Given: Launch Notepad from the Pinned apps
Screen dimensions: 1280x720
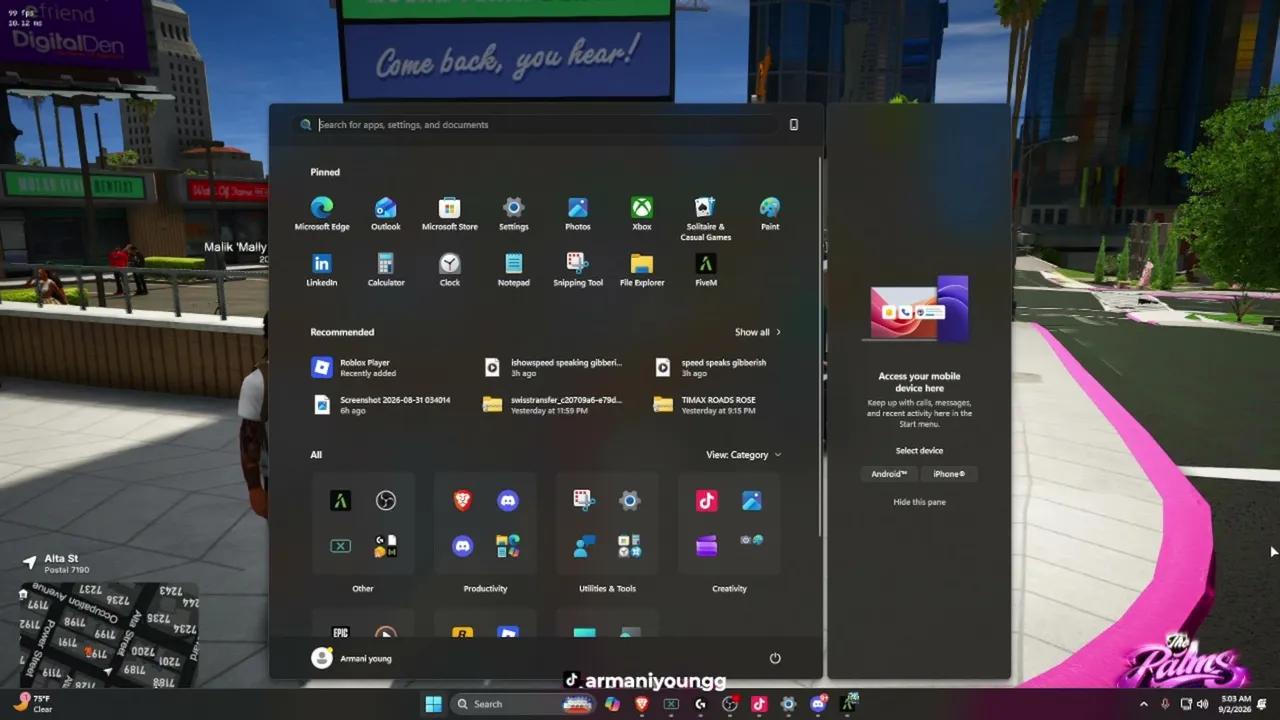Looking at the screenshot, I should point(514,270).
